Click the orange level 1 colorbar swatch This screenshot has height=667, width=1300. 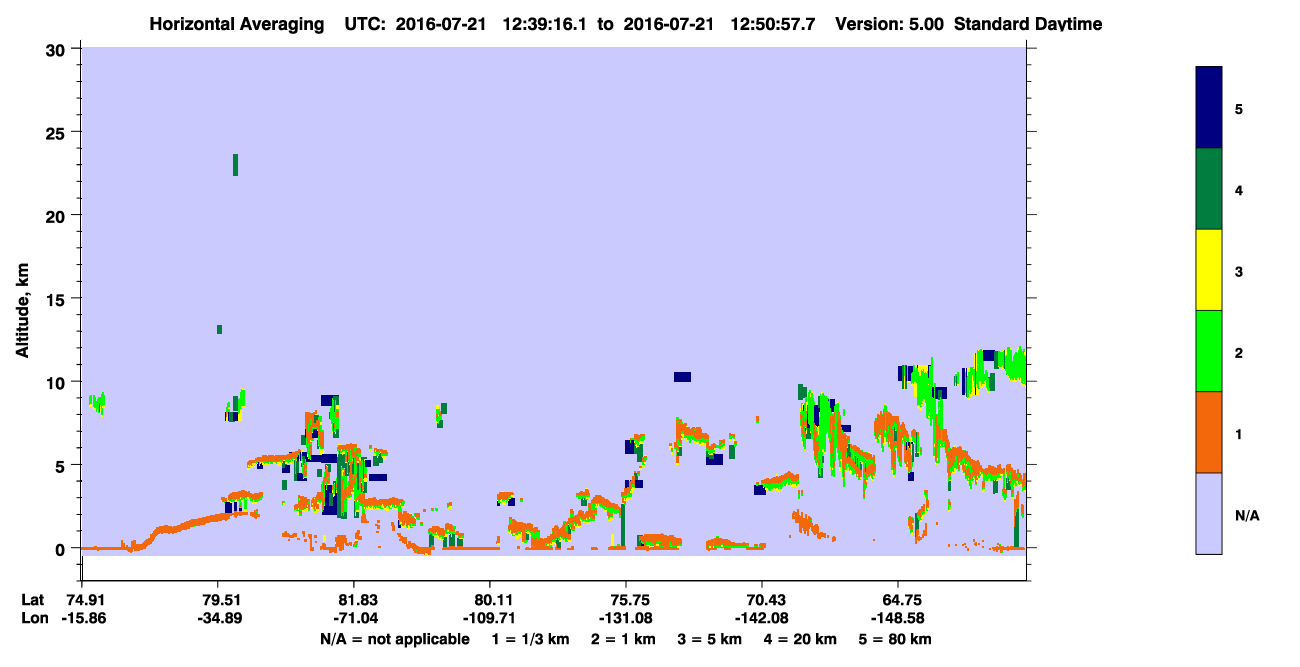click(x=1209, y=432)
